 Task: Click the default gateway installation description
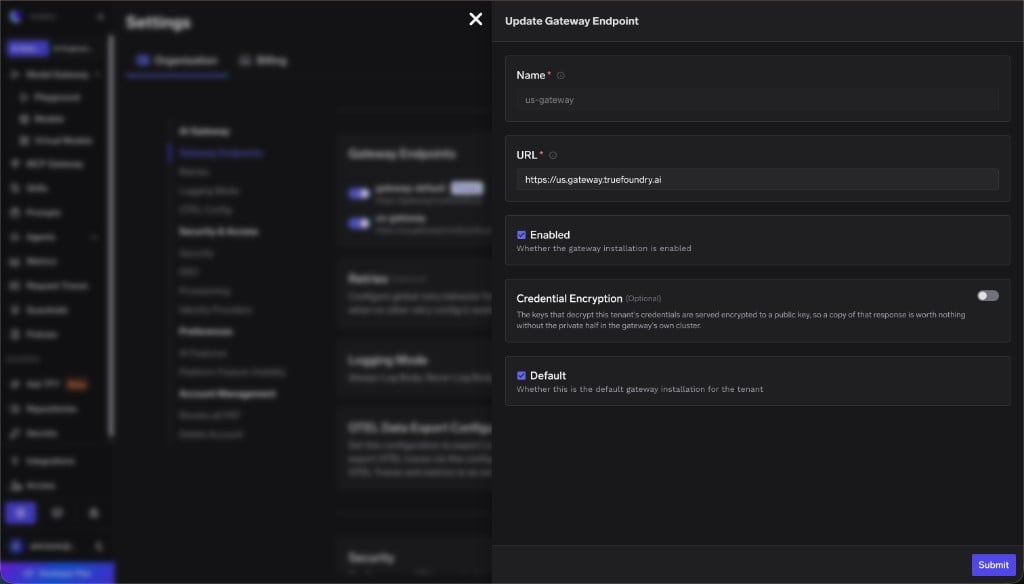point(639,389)
